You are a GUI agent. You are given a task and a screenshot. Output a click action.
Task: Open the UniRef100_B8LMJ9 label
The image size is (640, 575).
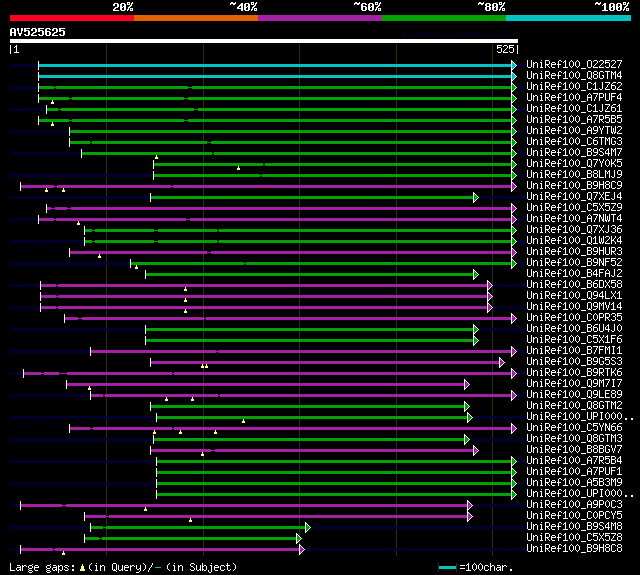coord(574,175)
